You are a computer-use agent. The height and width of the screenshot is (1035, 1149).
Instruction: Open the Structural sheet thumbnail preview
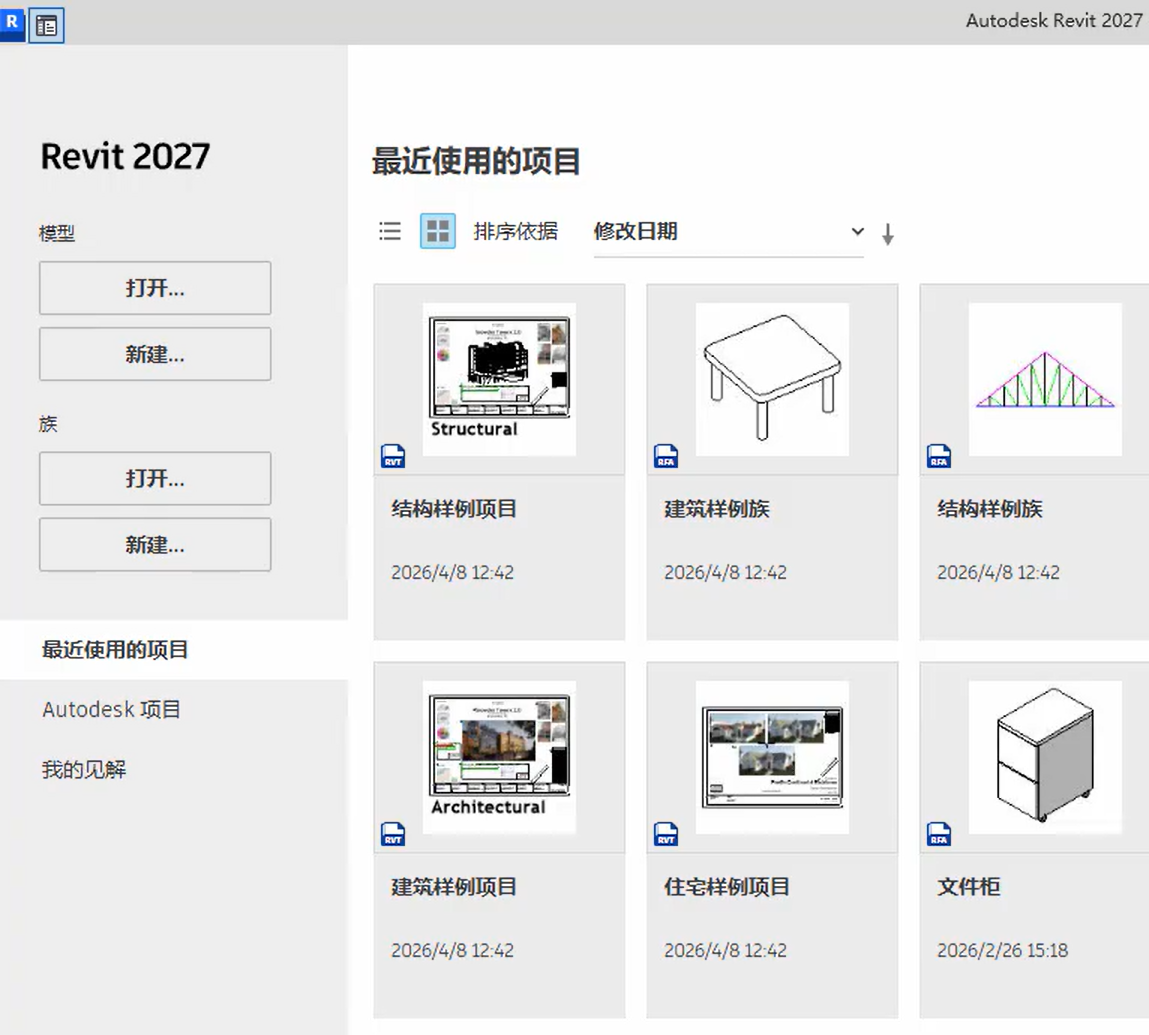coord(499,379)
